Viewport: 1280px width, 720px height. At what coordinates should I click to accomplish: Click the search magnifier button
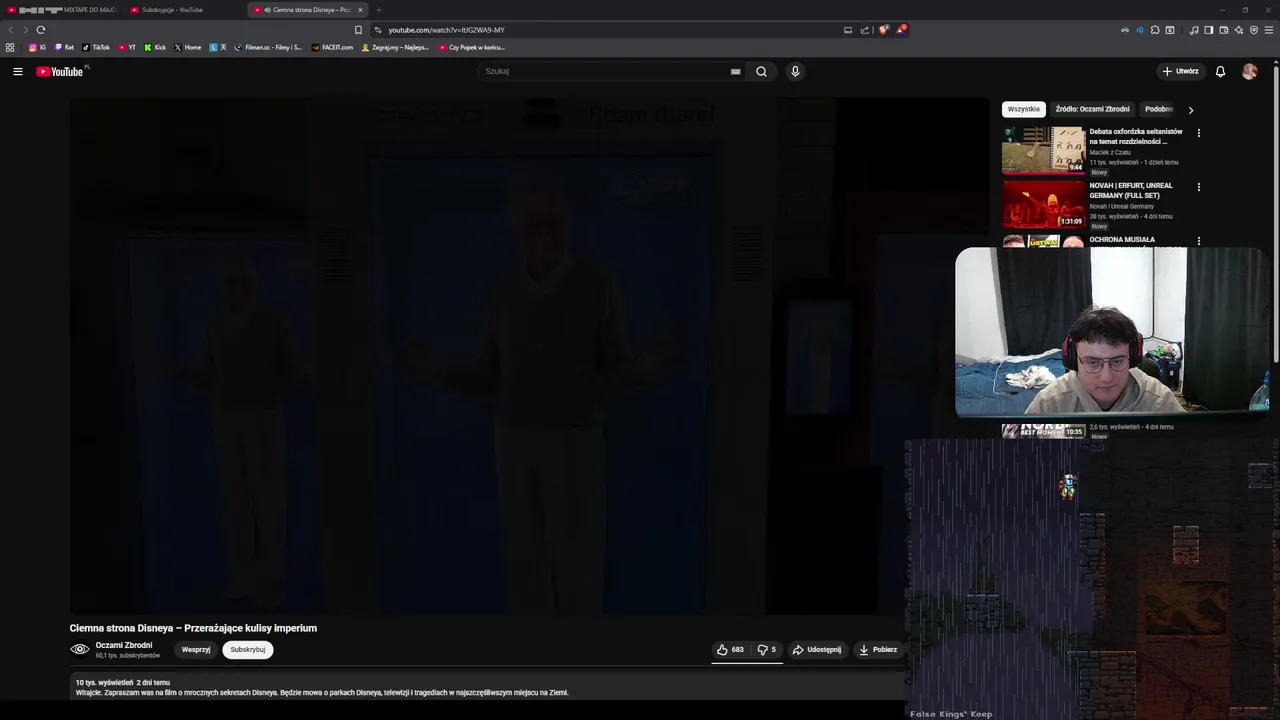click(761, 71)
